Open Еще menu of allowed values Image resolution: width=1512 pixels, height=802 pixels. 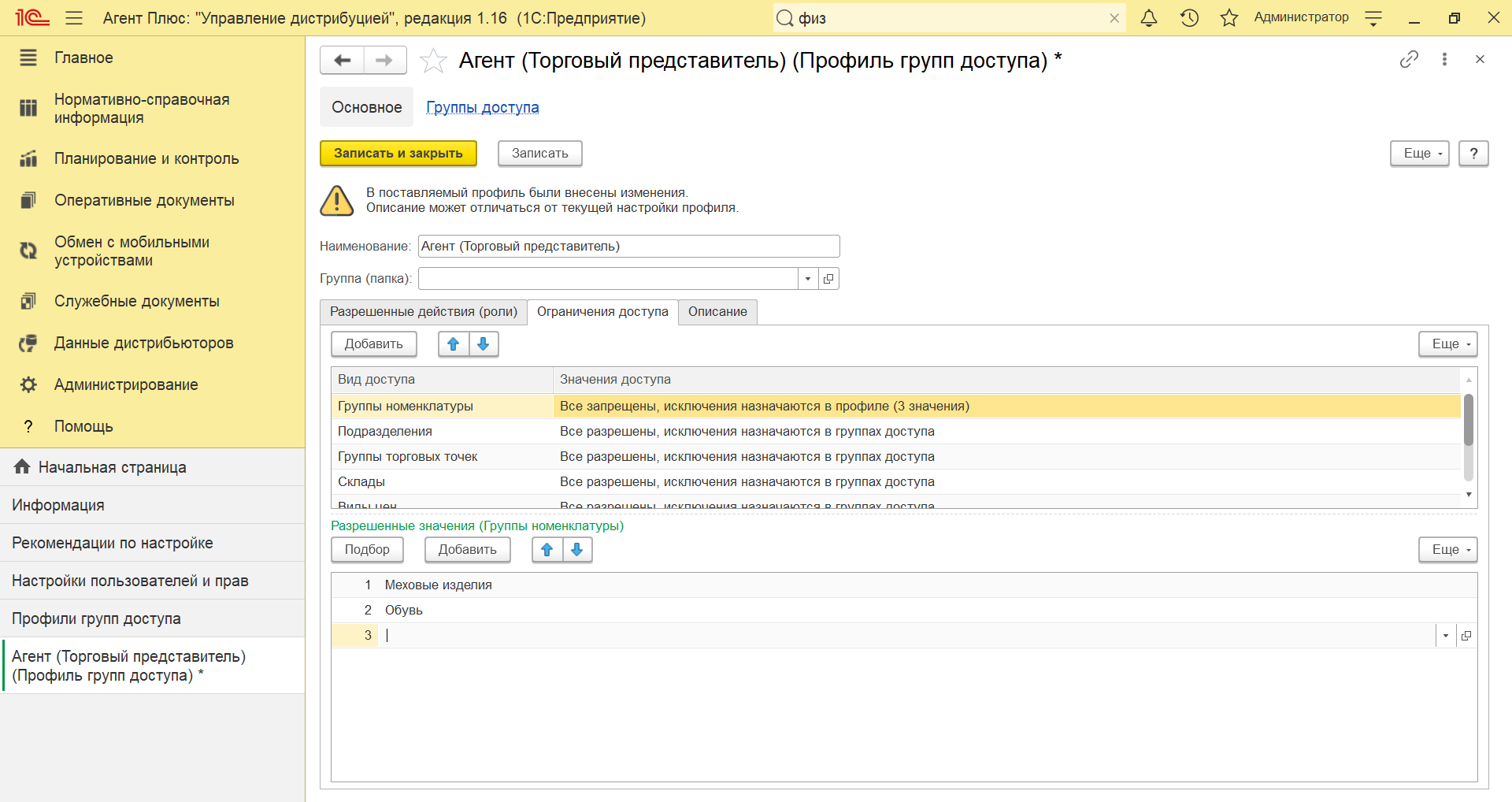click(1448, 550)
